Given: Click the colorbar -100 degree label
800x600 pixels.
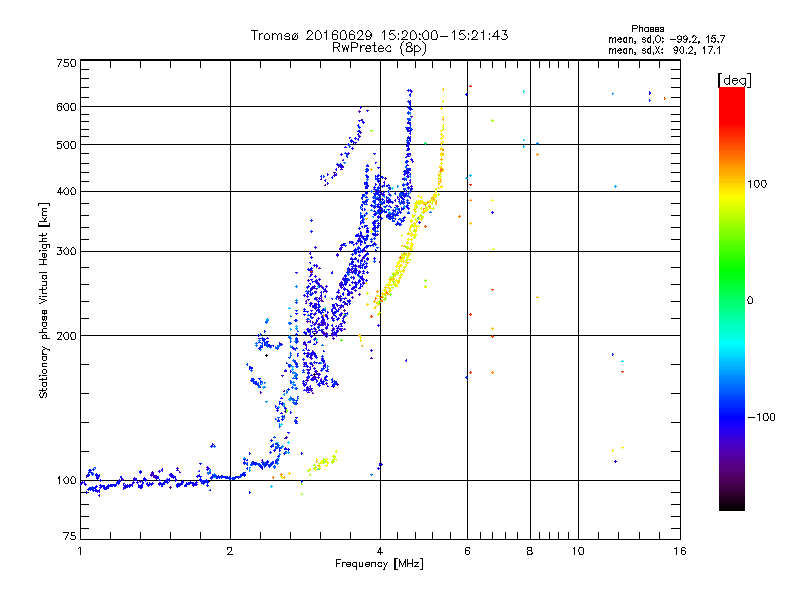Looking at the screenshot, I should click(761, 417).
